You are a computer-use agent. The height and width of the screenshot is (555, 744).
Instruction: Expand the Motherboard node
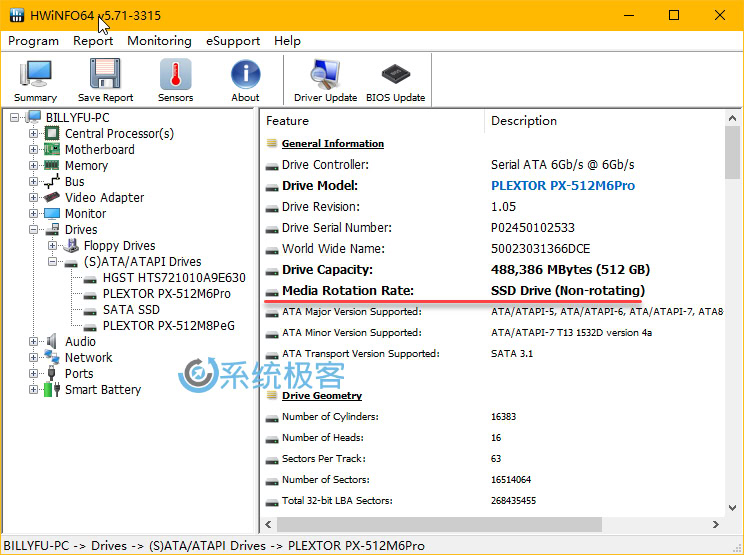tap(33, 149)
